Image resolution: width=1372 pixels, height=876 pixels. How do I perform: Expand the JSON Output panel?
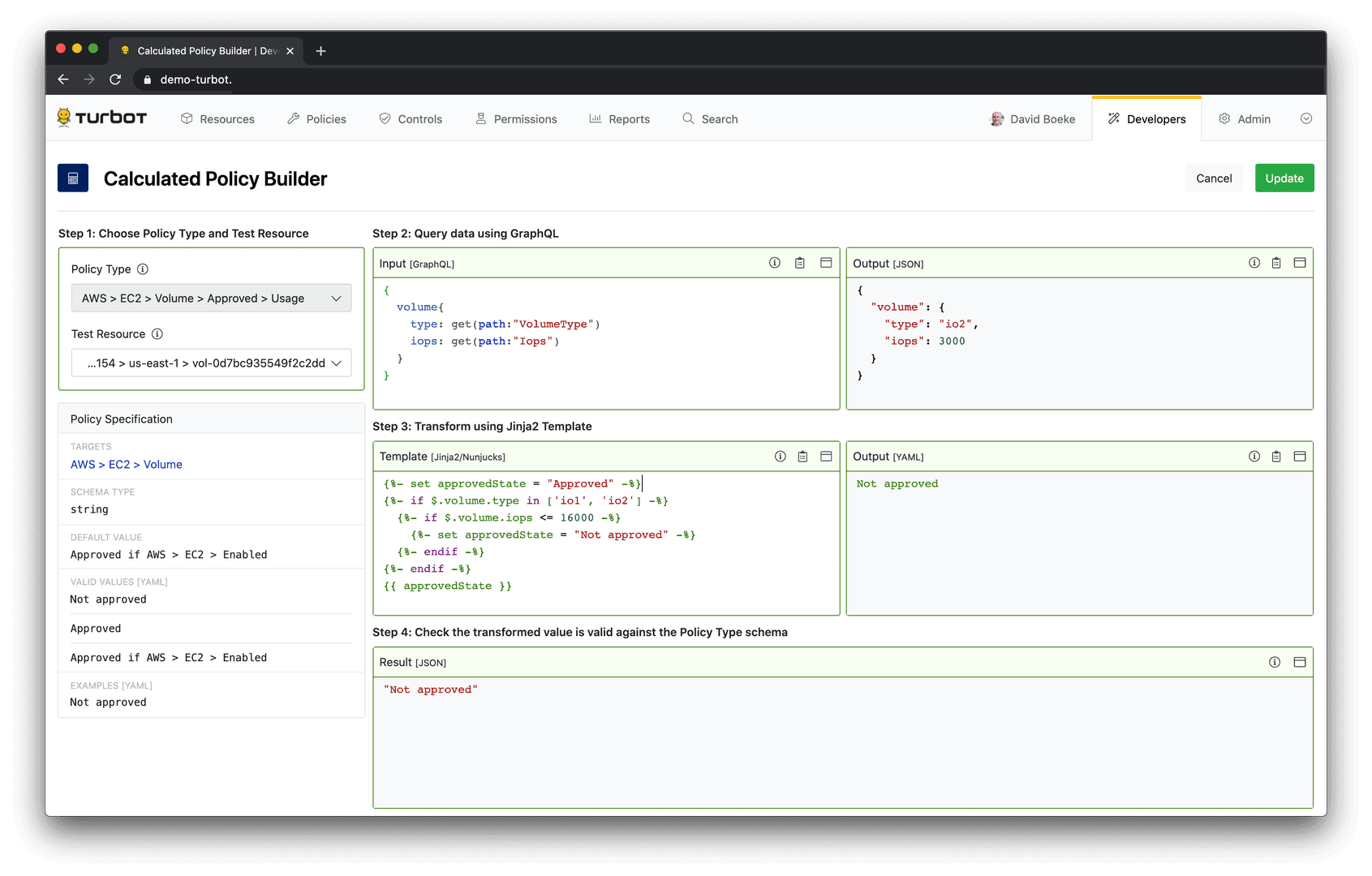click(1300, 263)
